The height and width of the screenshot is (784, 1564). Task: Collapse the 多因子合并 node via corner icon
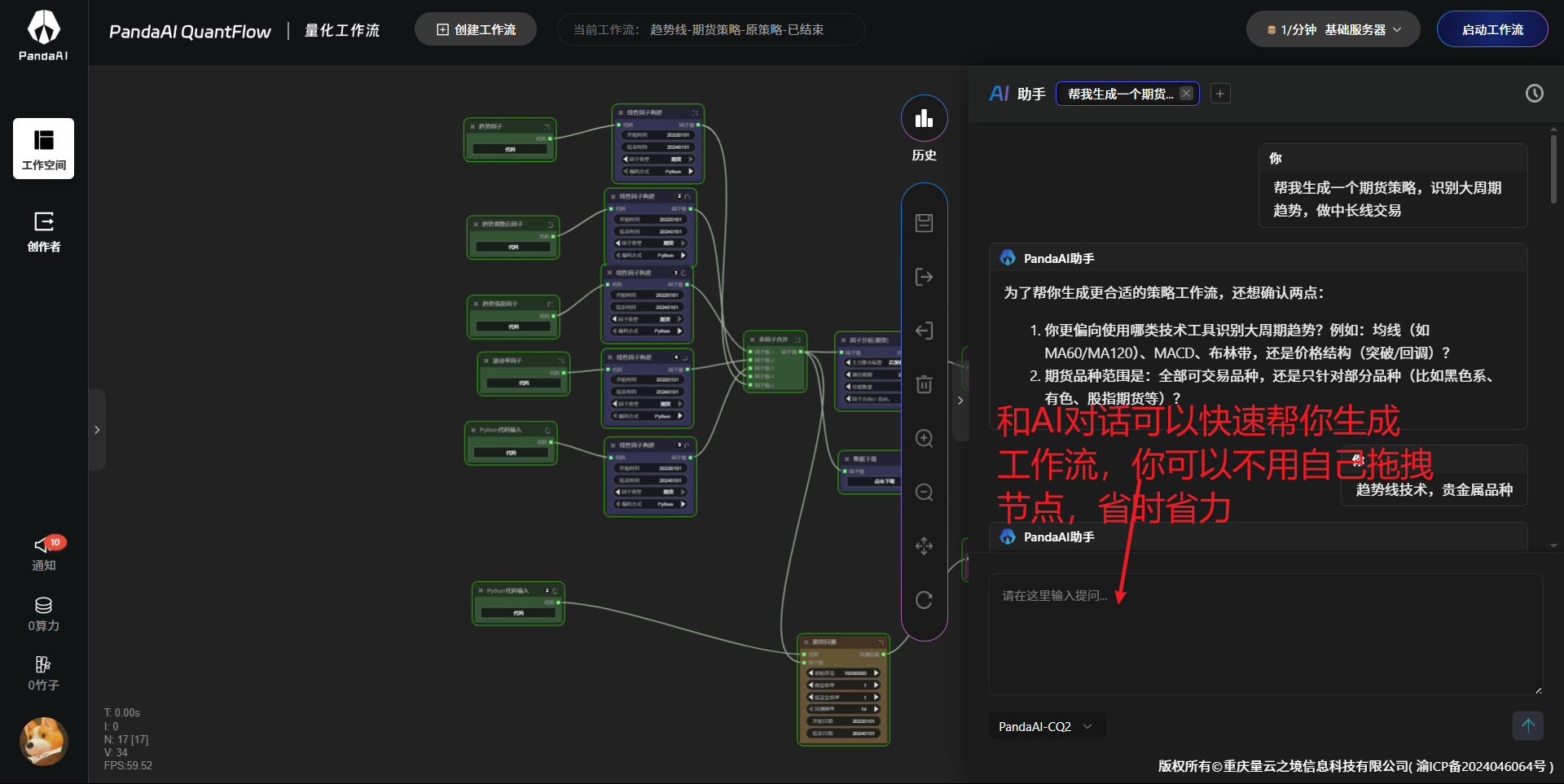[x=799, y=339]
